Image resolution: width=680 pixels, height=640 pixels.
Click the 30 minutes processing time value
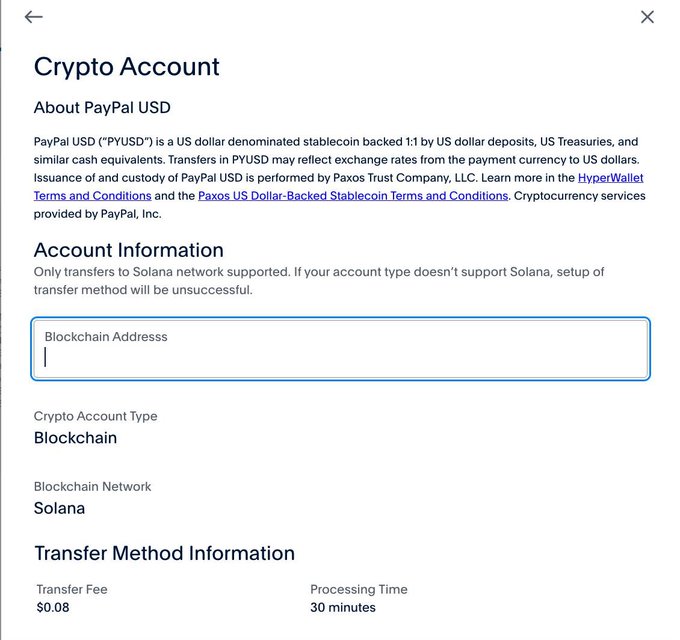tap(343, 607)
